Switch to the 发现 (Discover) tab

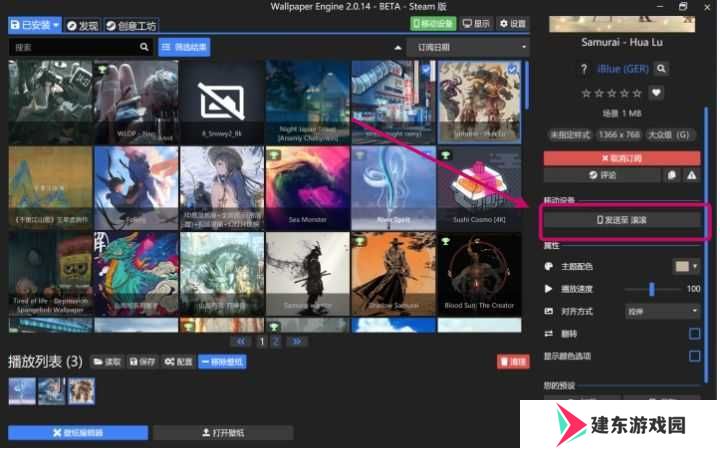[x=83, y=26]
